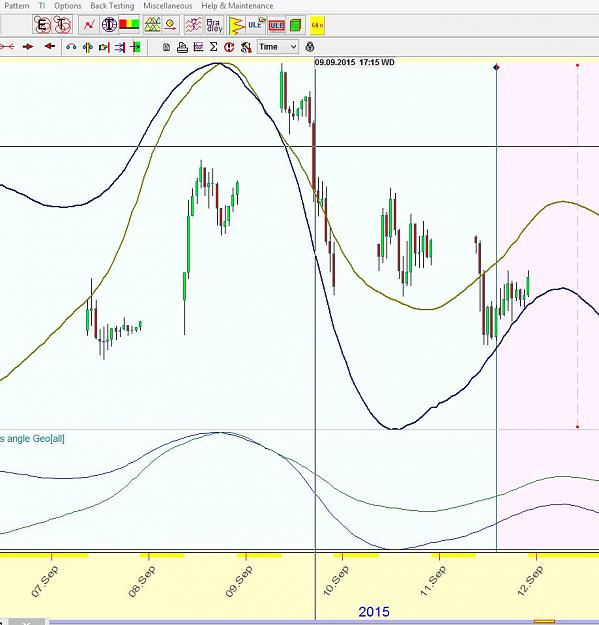Click the yellow 64x icon
The image size is (599, 625).
coord(317,26)
